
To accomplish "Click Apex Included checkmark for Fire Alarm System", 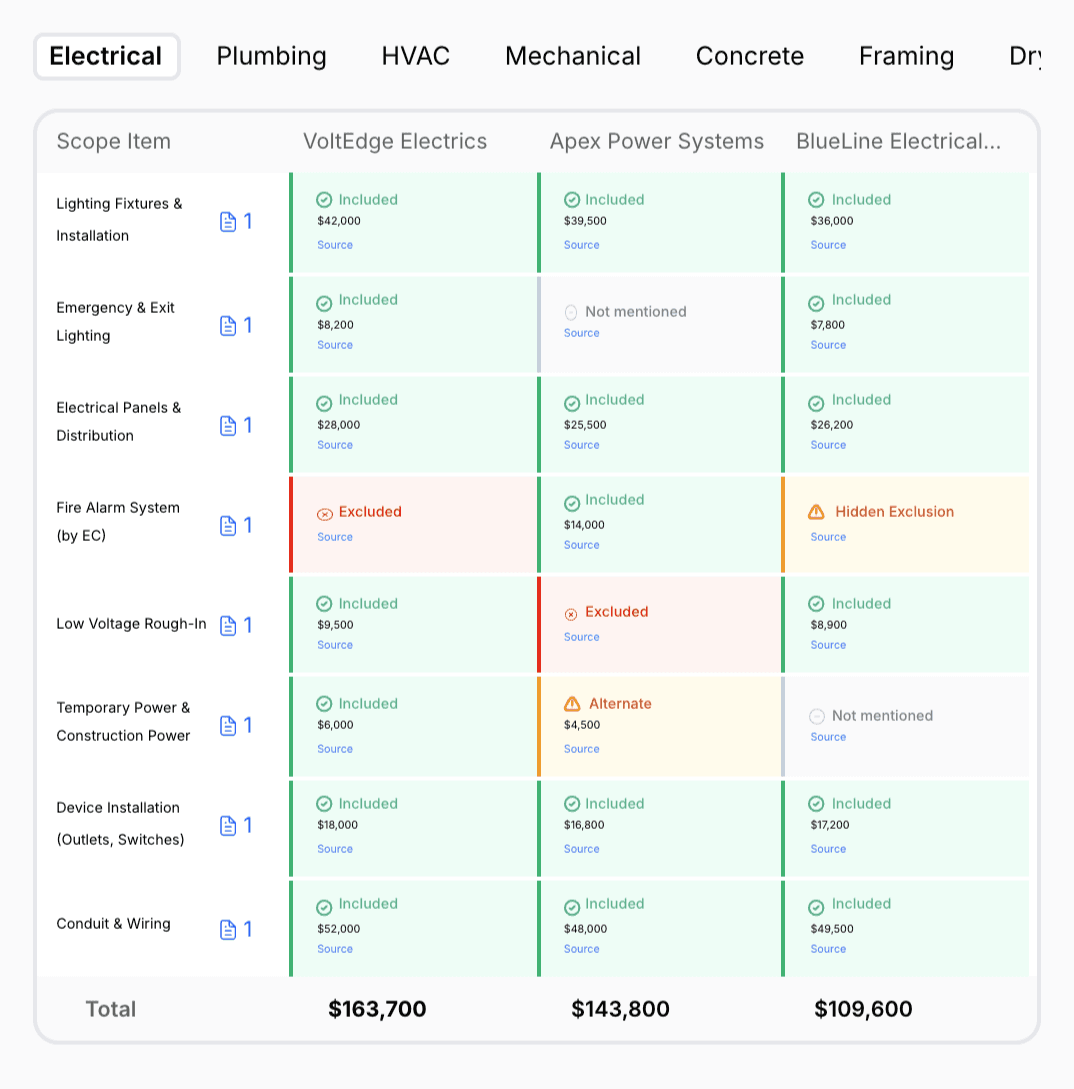I will tap(572, 503).
